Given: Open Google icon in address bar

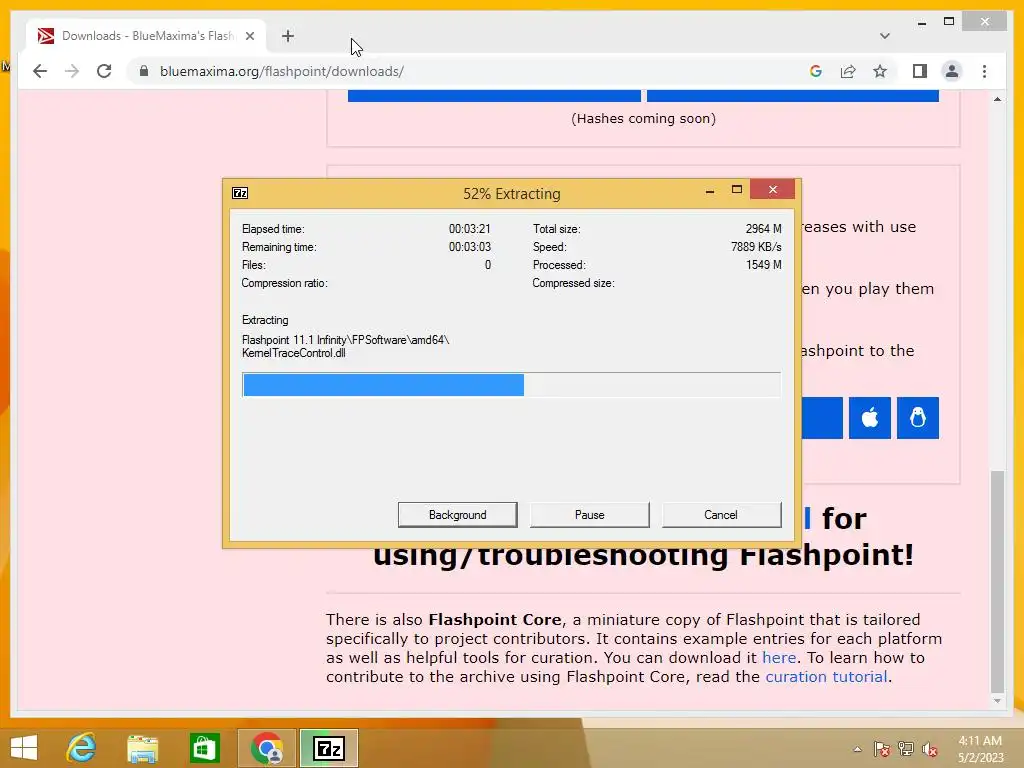Looking at the screenshot, I should tap(816, 71).
